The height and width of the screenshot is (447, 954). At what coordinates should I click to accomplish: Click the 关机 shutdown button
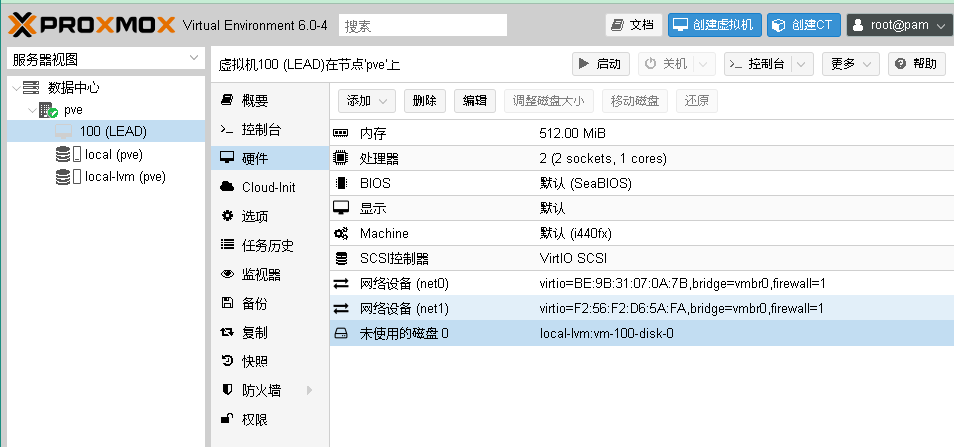coord(666,64)
